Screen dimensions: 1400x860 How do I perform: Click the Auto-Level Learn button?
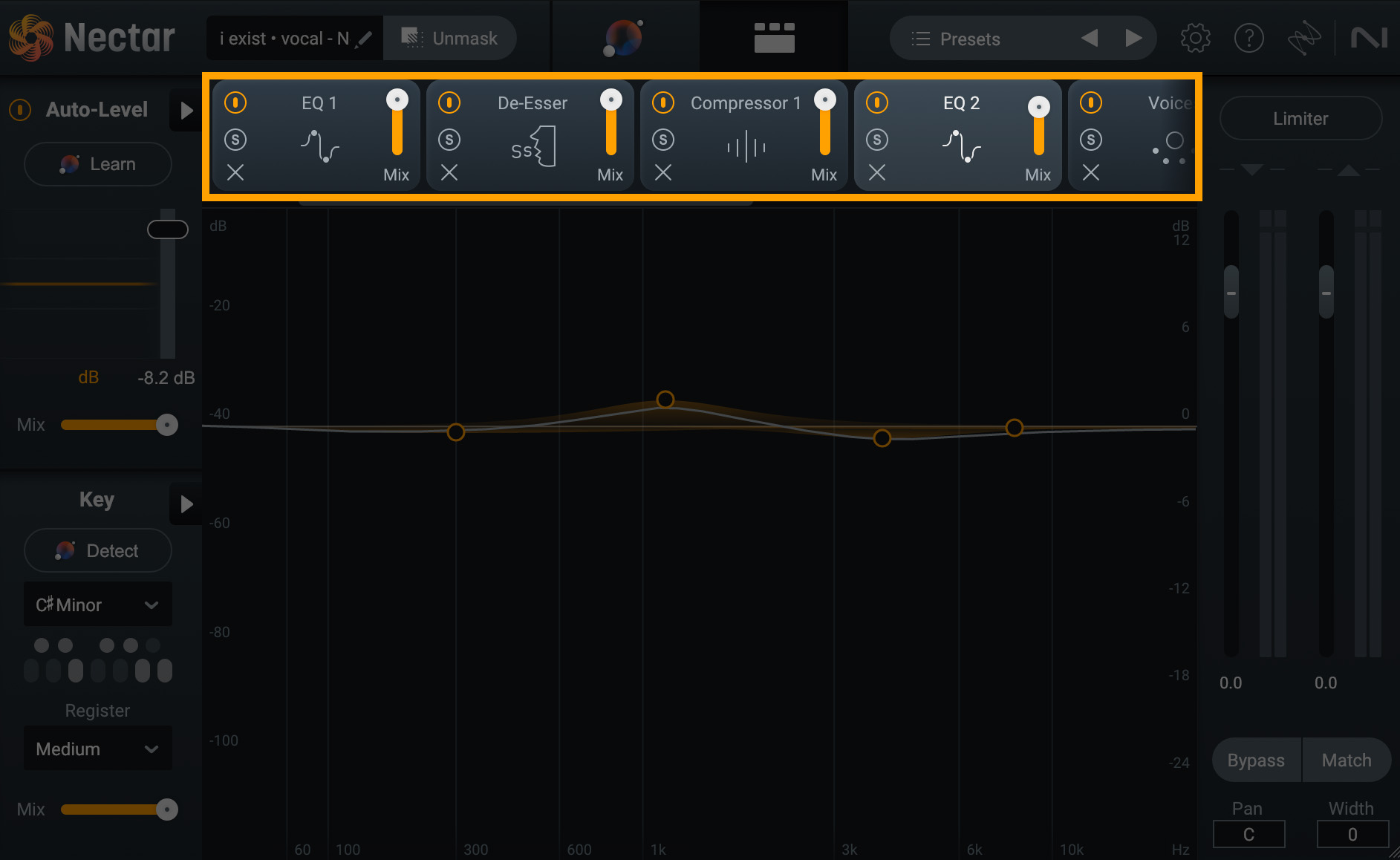(98, 164)
